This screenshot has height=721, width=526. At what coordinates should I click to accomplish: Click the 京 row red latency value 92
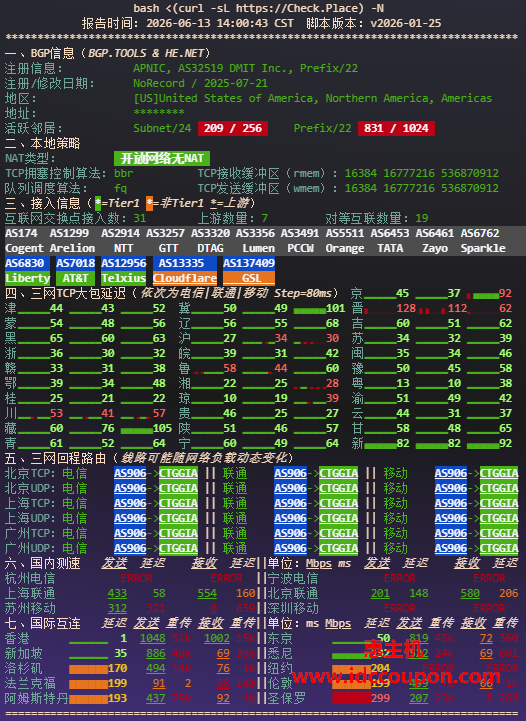[x=505, y=293]
